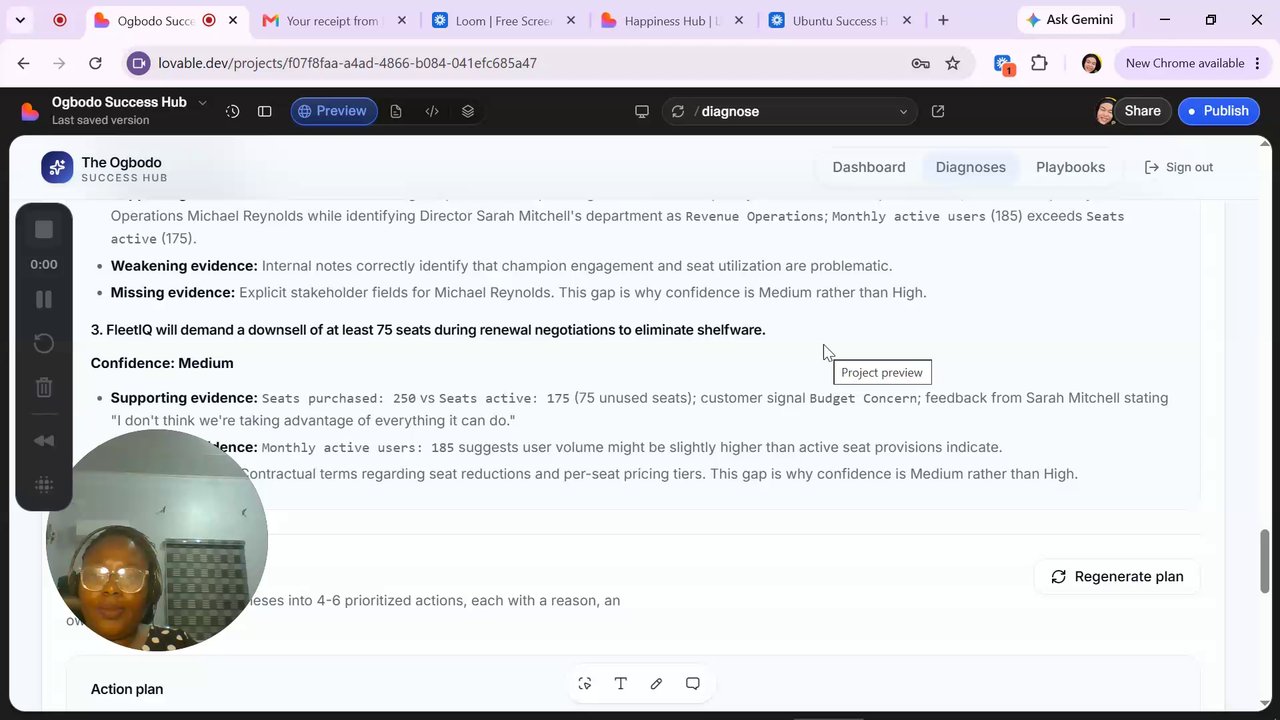
Task: Click the dotted grid icon in the recording panel
Action: click(x=44, y=485)
